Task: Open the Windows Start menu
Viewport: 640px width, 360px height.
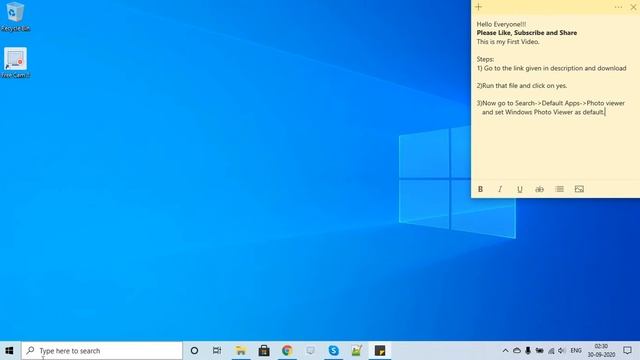Action: pyautogui.click(x=9, y=351)
